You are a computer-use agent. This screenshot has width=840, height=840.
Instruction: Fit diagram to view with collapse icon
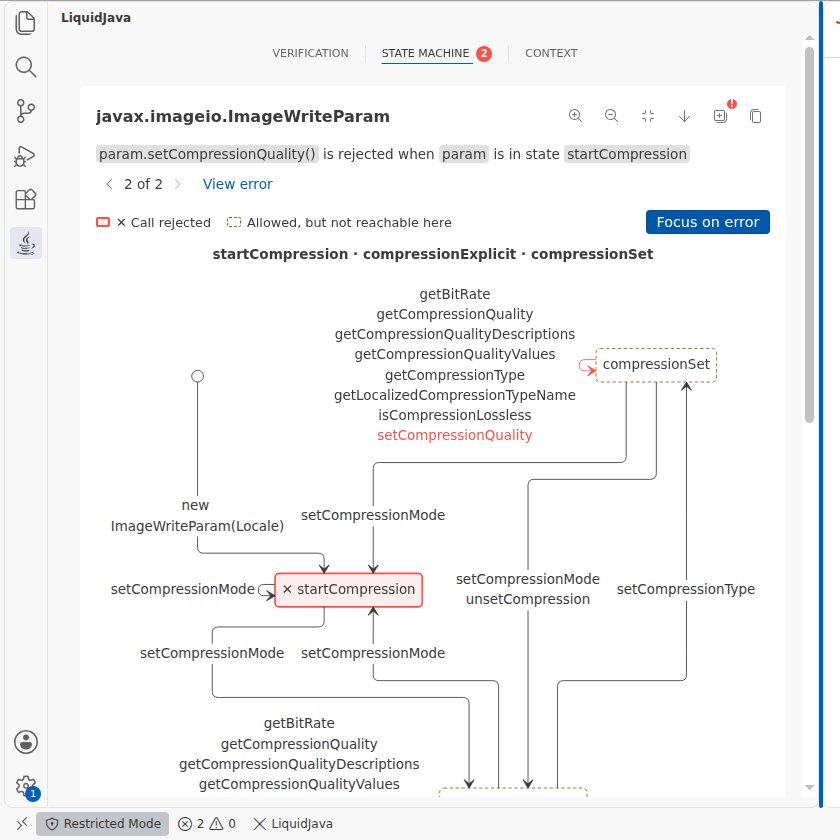[x=648, y=116]
